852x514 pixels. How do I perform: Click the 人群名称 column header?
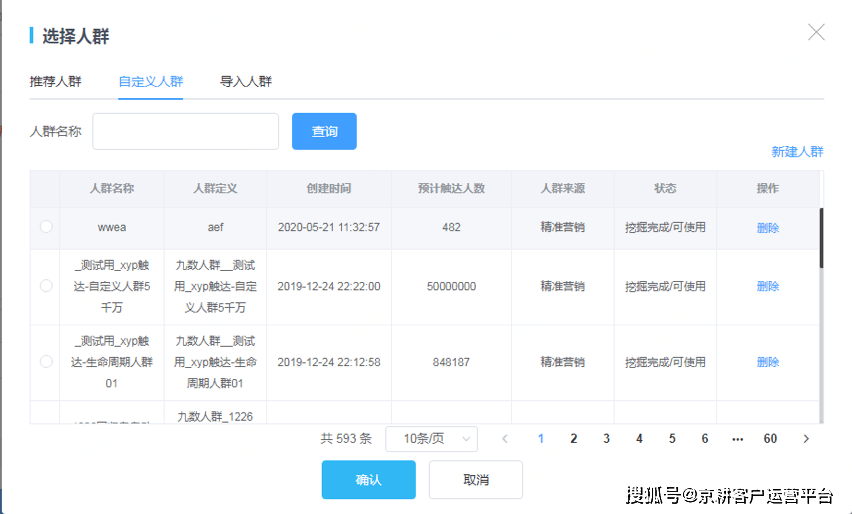(x=112, y=189)
